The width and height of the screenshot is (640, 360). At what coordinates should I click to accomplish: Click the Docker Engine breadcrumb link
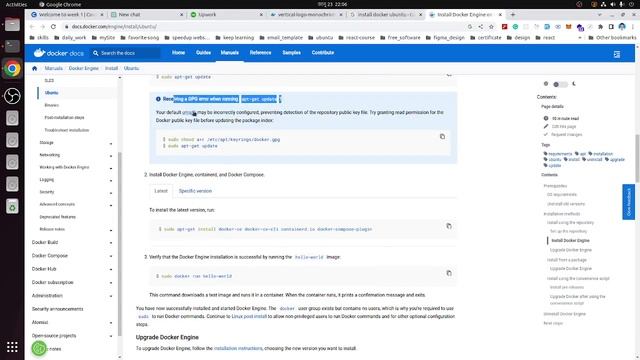coord(84,68)
